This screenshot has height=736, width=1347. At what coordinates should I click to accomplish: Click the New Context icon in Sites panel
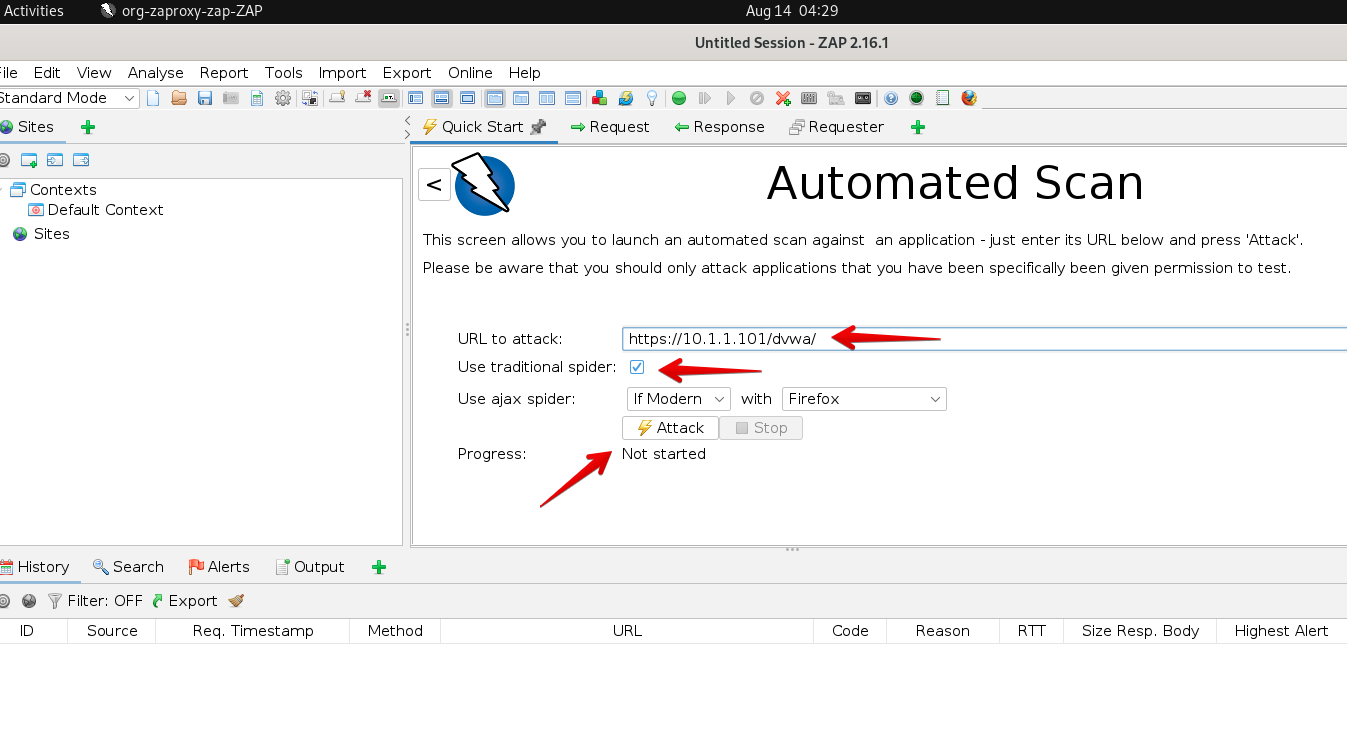coord(29,160)
